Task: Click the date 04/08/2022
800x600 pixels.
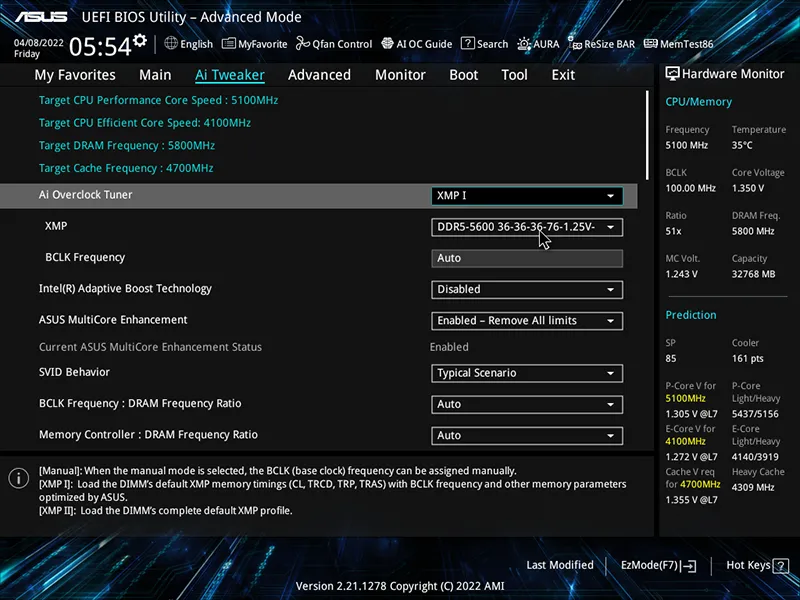Action: coord(39,43)
